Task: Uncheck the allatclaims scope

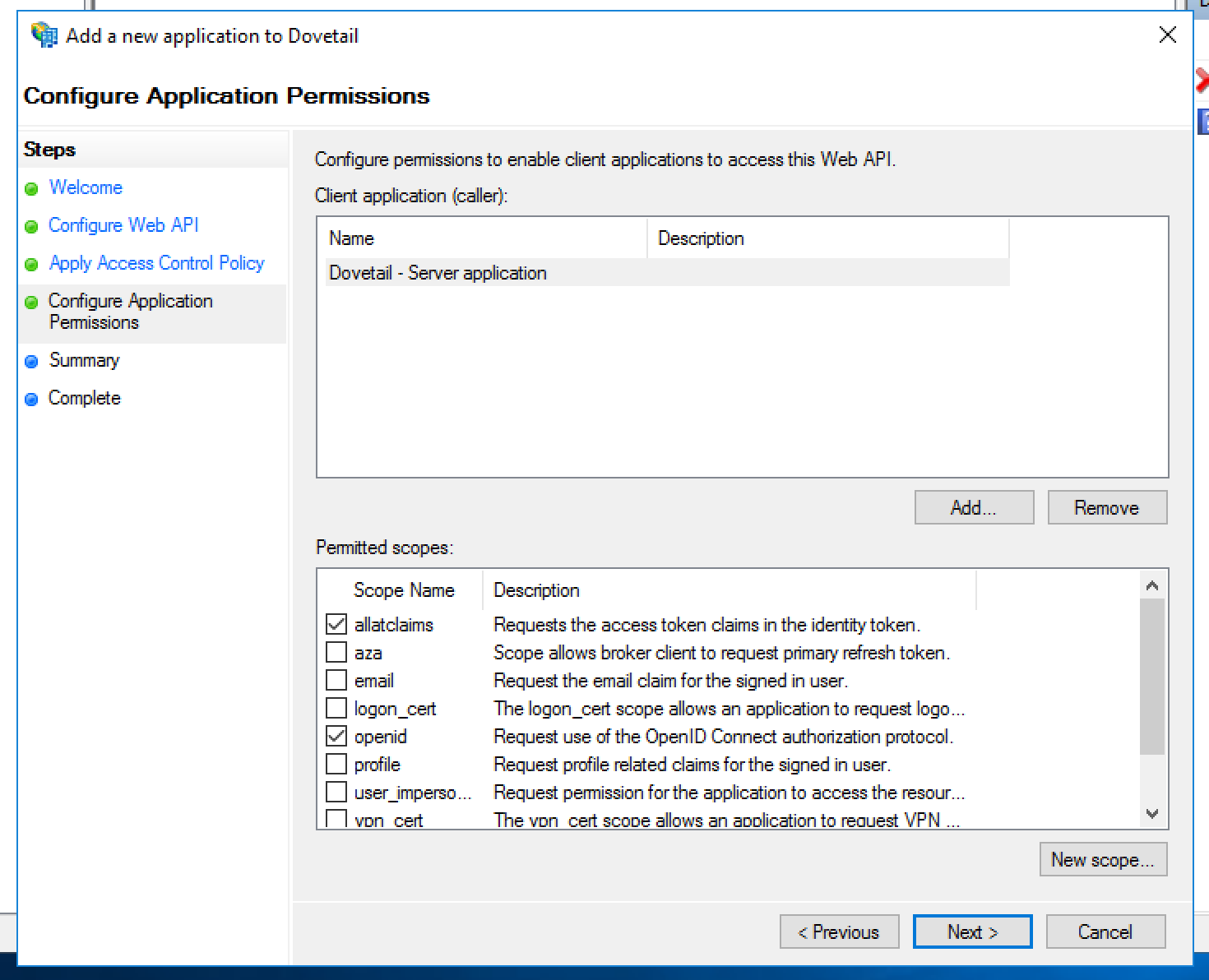Action: click(x=336, y=624)
